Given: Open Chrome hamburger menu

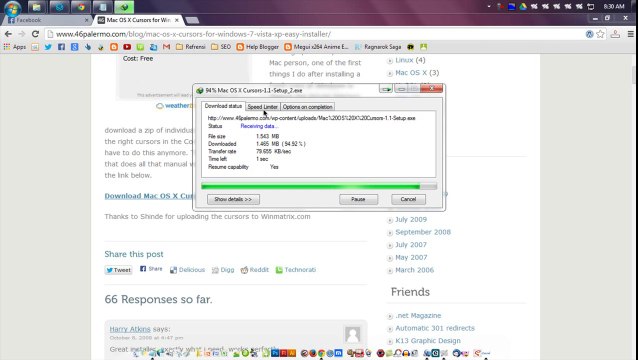Looking at the screenshot, I should [x=630, y=34].
